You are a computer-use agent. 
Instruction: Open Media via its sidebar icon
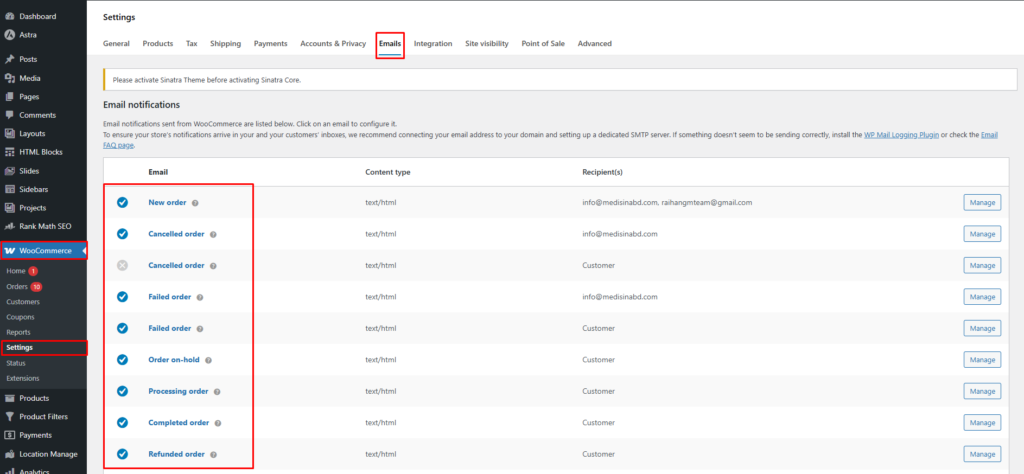[9, 78]
